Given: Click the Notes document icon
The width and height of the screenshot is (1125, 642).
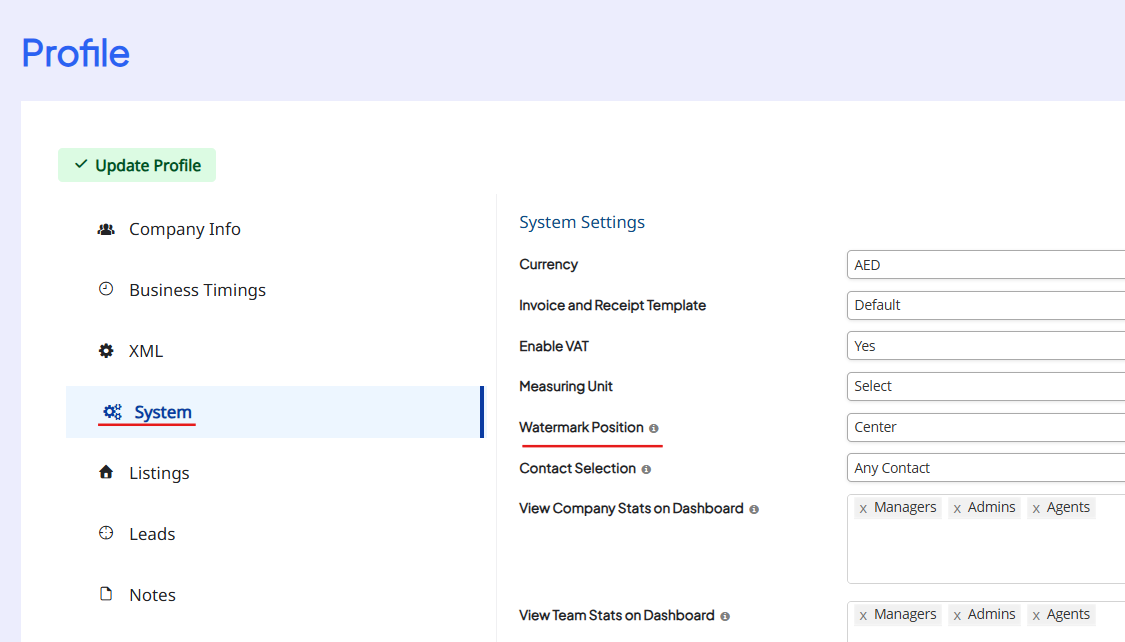Looking at the screenshot, I should 106,595.
